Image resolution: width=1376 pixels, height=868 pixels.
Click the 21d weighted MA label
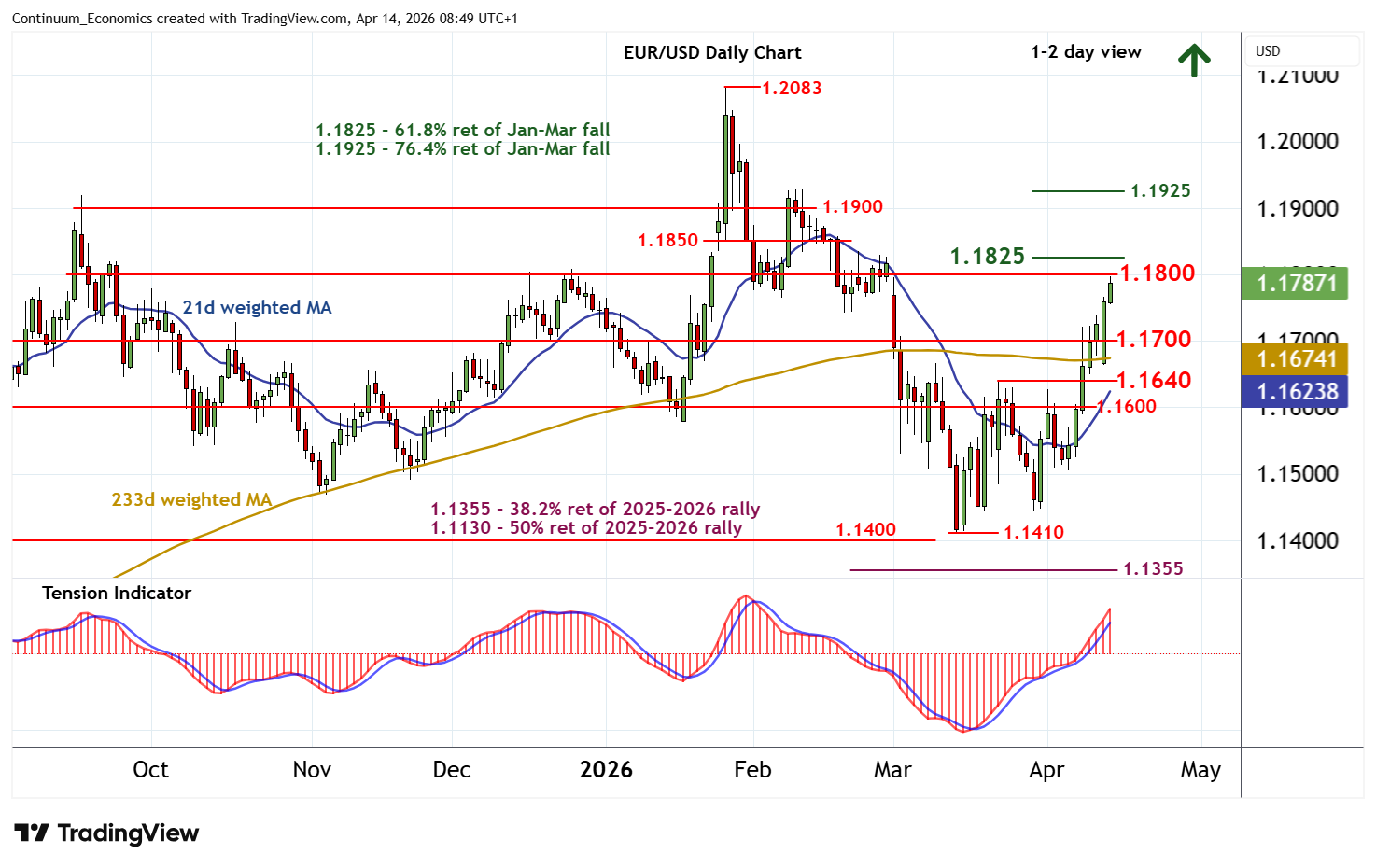pos(257,308)
